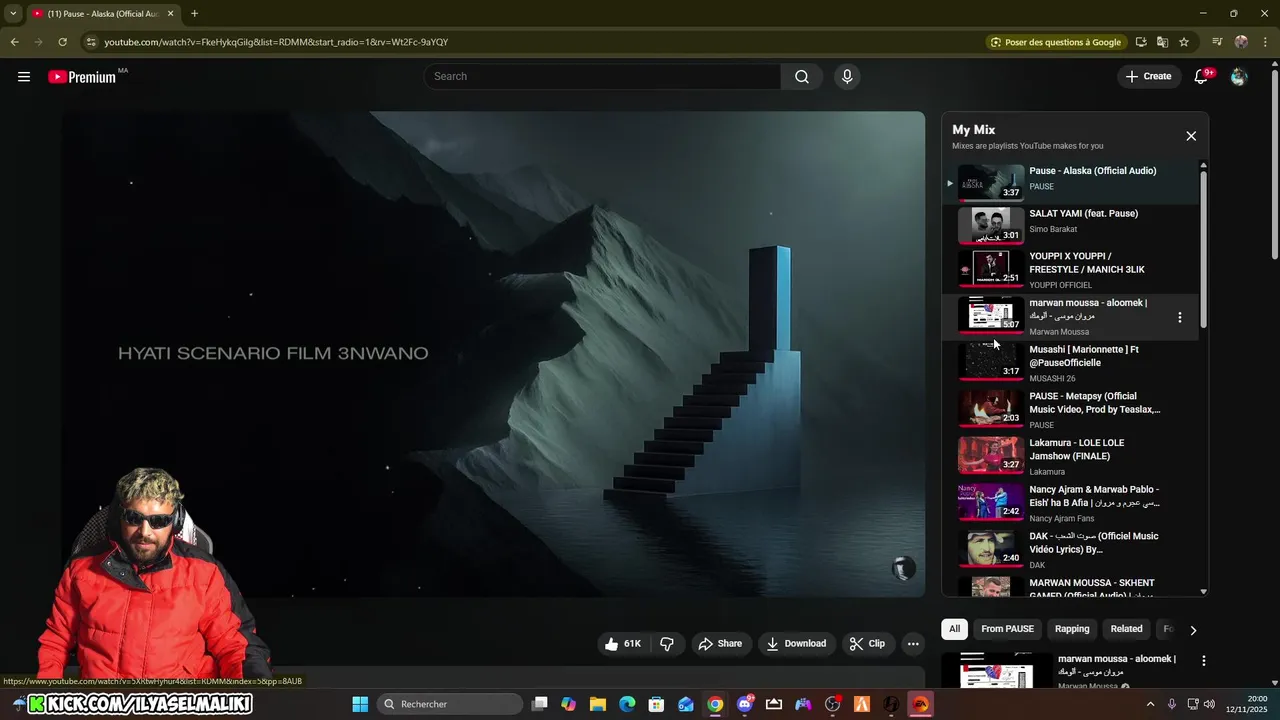This screenshot has height=720, width=1280.
Task: Select the From PAUSE filter chip
Action: [1007, 629]
